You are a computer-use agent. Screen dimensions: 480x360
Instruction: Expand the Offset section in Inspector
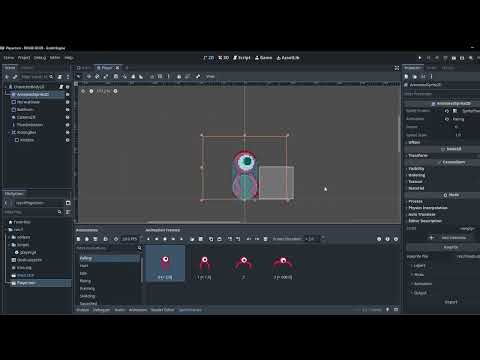click(x=414, y=142)
